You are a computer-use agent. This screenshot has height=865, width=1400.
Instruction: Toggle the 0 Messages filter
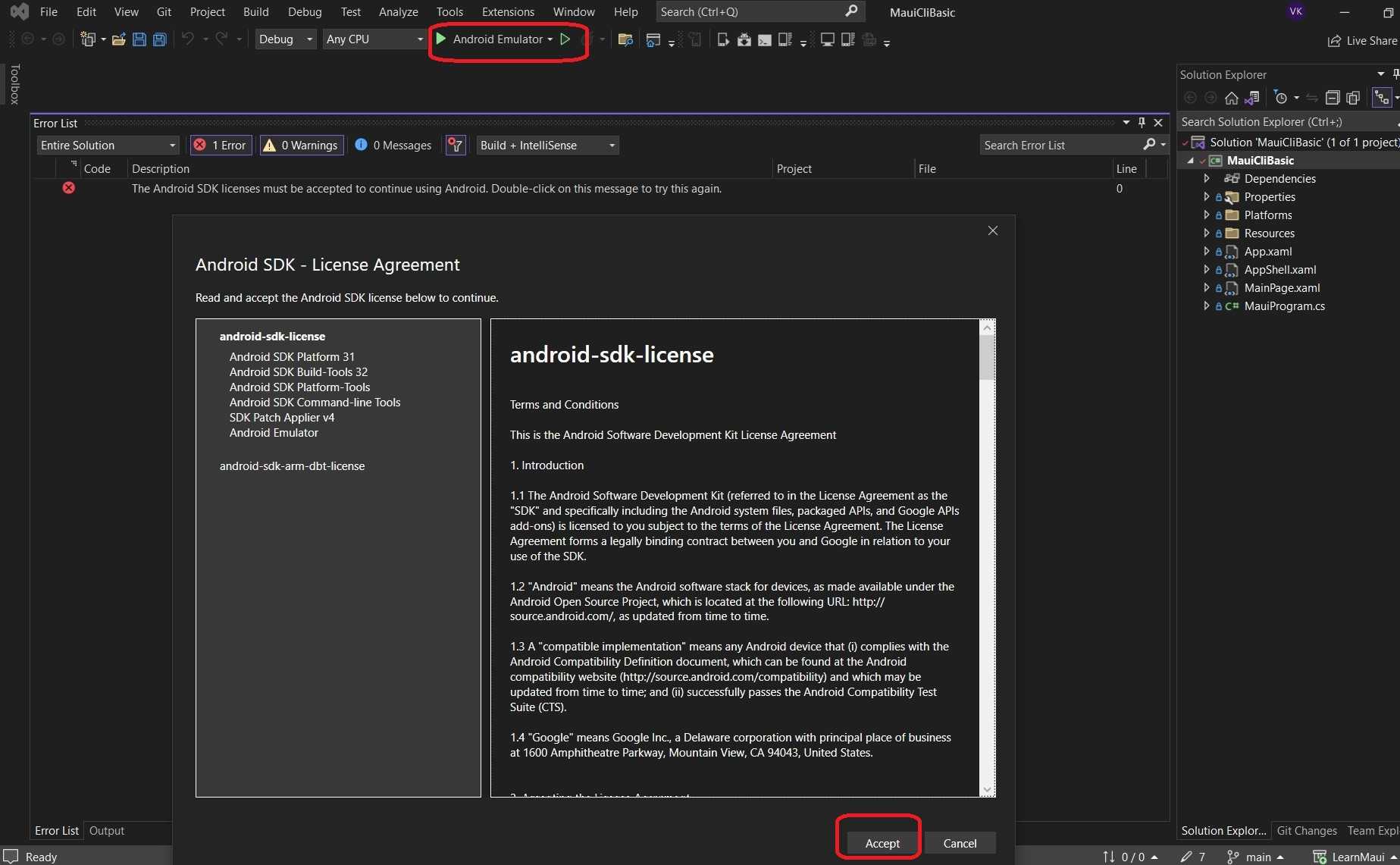coord(393,145)
